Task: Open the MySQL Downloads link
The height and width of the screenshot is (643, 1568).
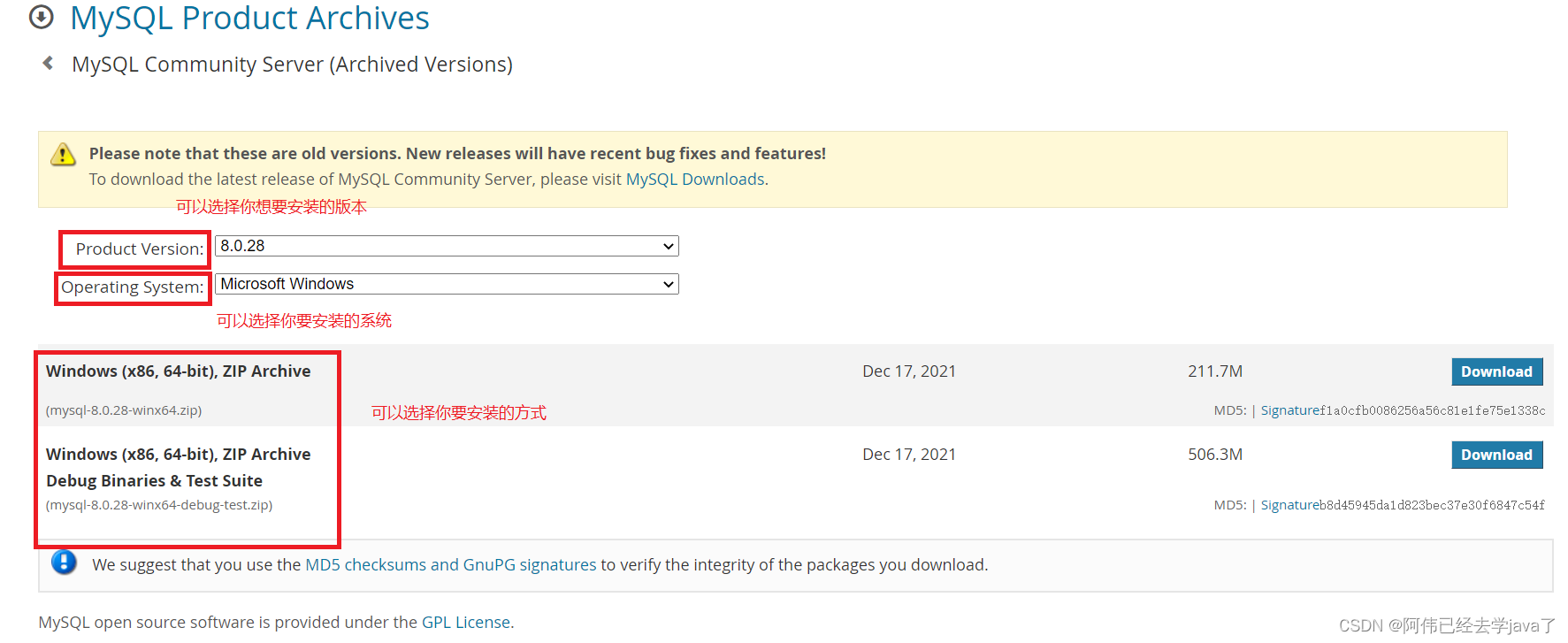Action: [695, 180]
